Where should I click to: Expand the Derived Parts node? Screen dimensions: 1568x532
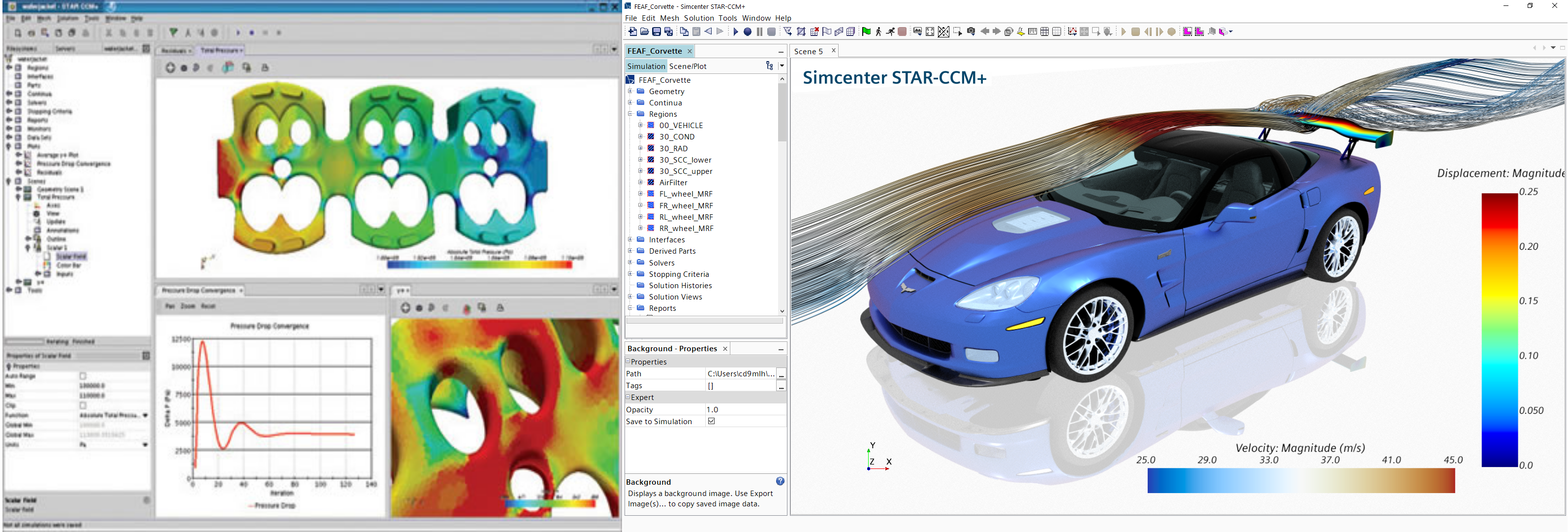630,250
